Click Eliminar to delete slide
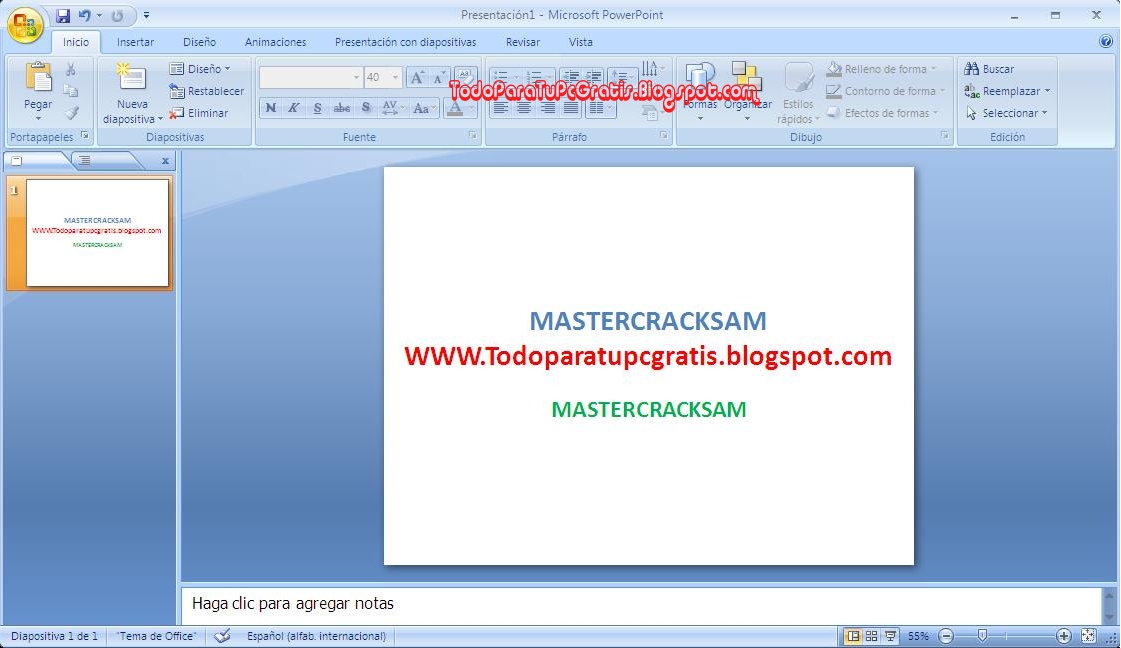 pos(199,113)
